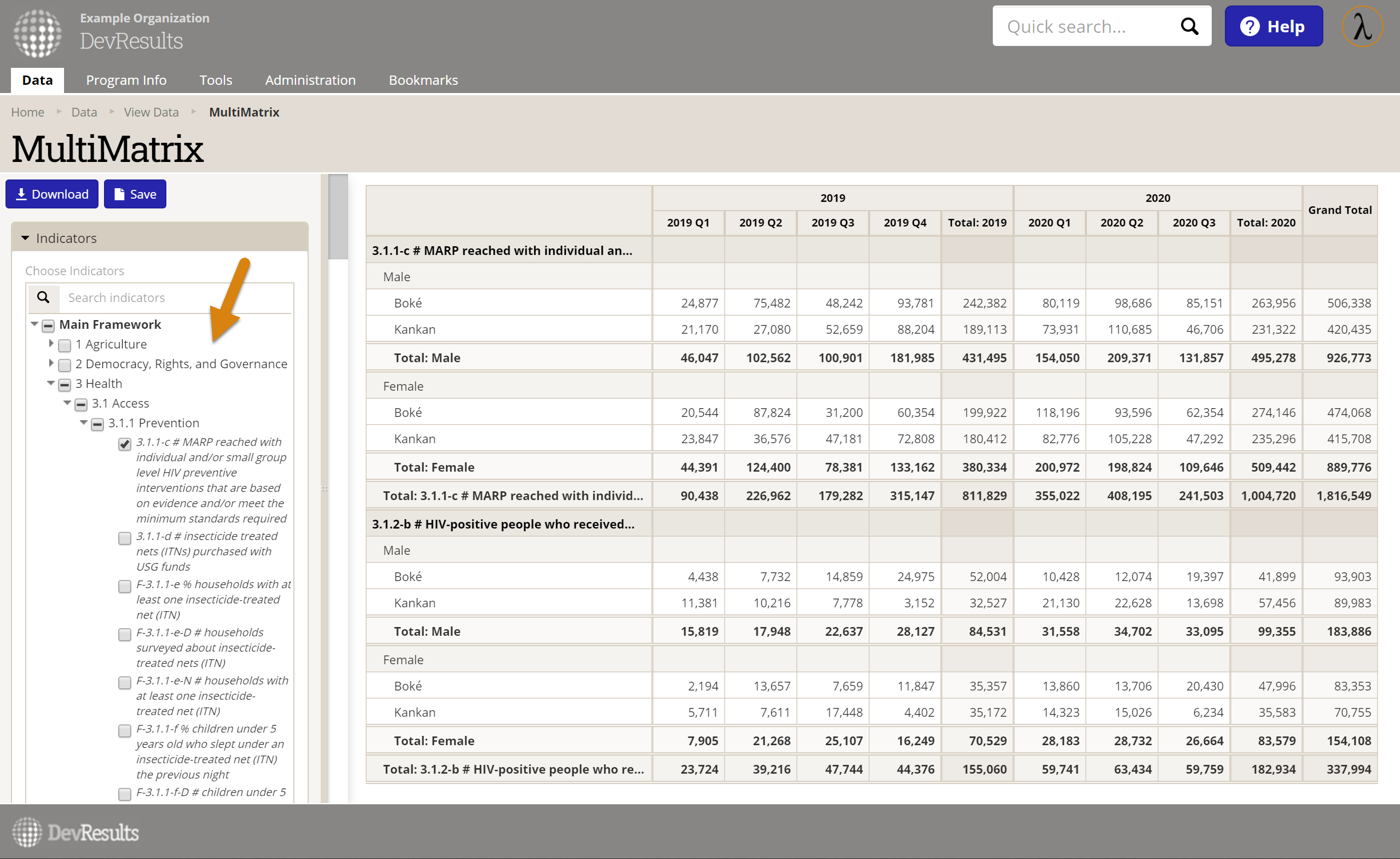
Task: Click the lambda user profile icon
Action: tap(1362, 26)
